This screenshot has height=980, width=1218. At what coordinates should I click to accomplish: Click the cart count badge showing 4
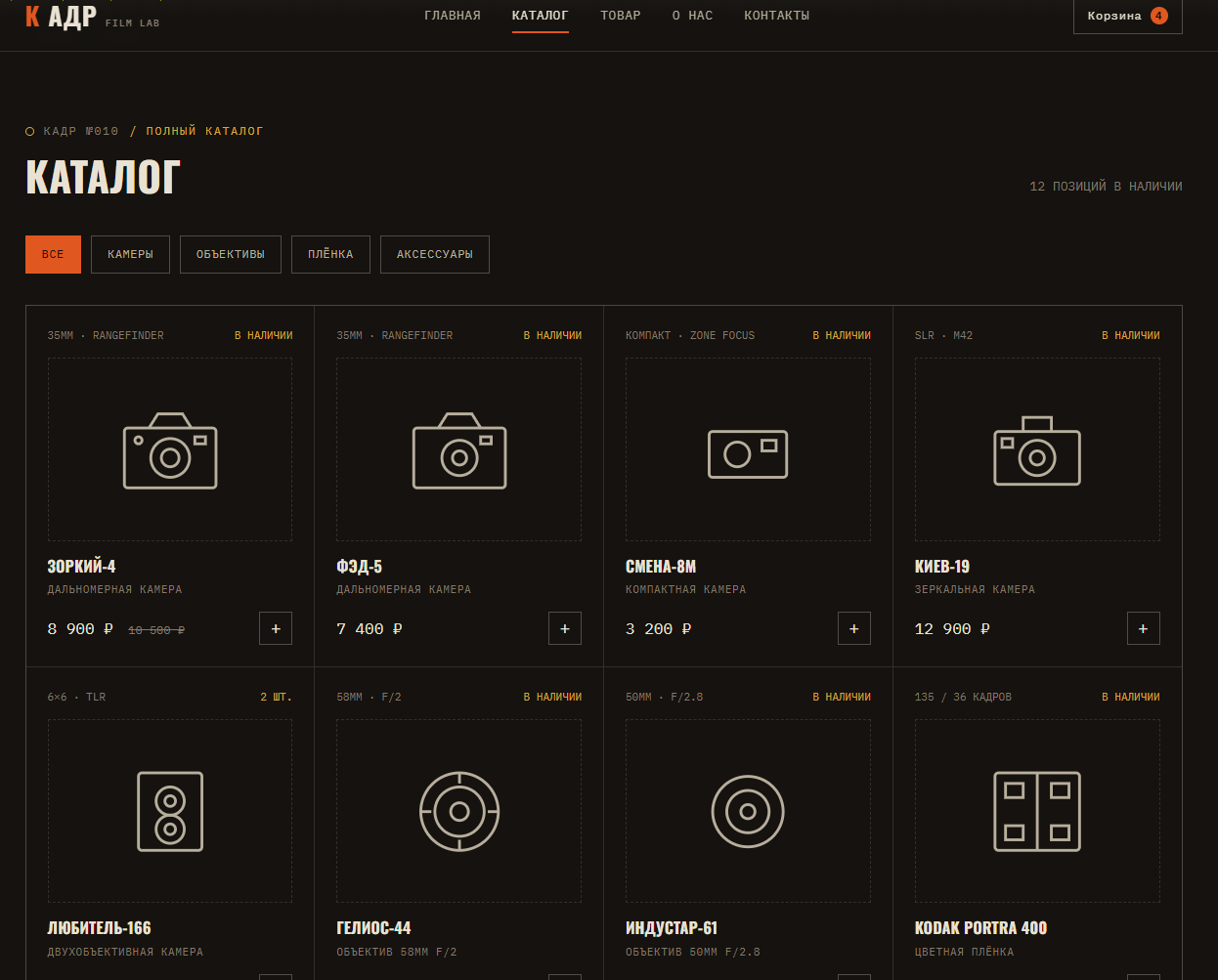(1159, 16)
